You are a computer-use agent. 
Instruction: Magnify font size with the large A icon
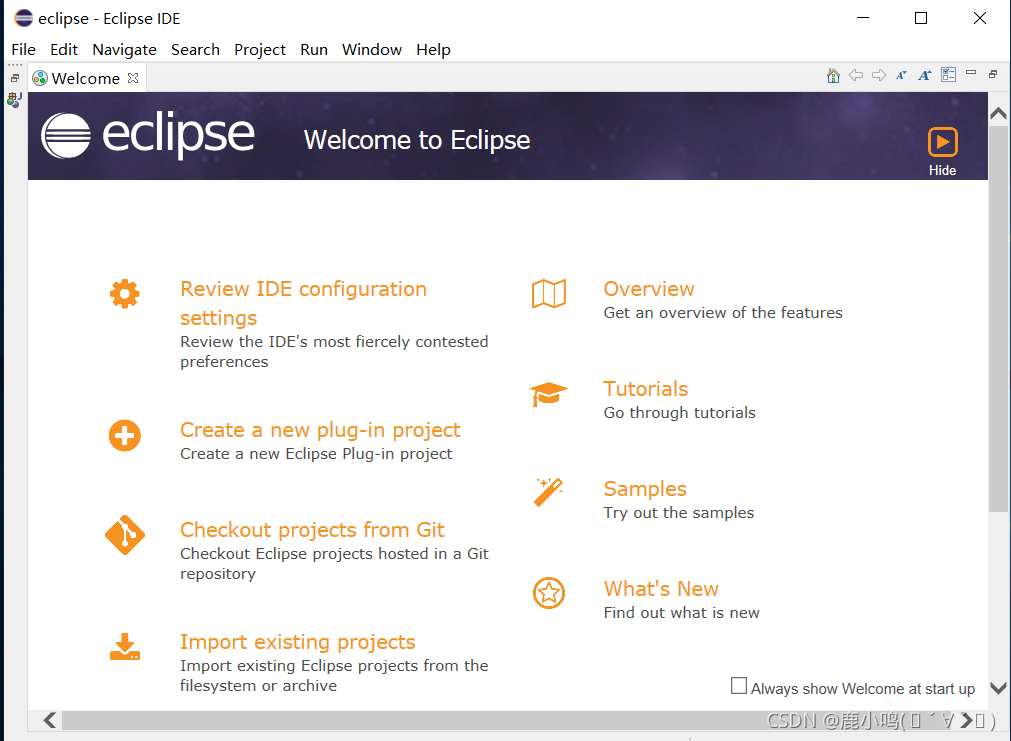925,75
